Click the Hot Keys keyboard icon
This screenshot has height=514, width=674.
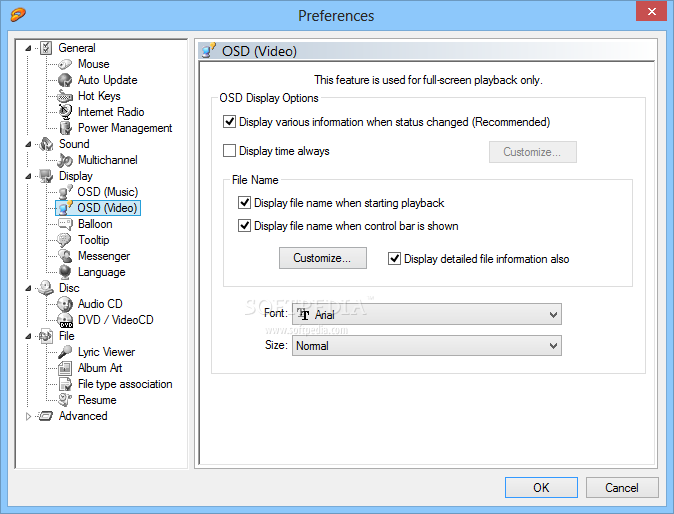point(65,96)
